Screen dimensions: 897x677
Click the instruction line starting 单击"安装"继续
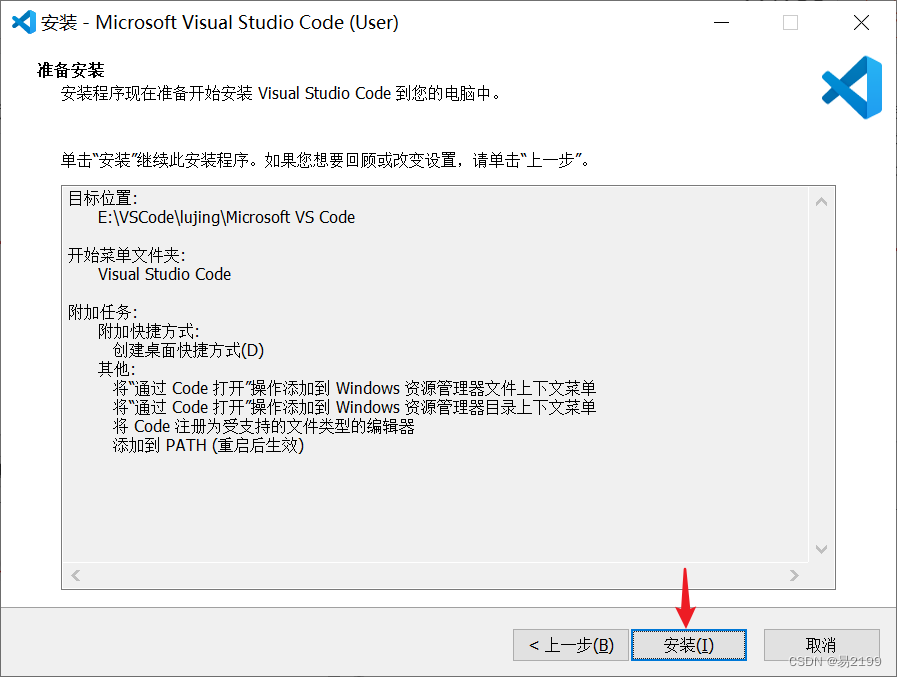point(326,160)
